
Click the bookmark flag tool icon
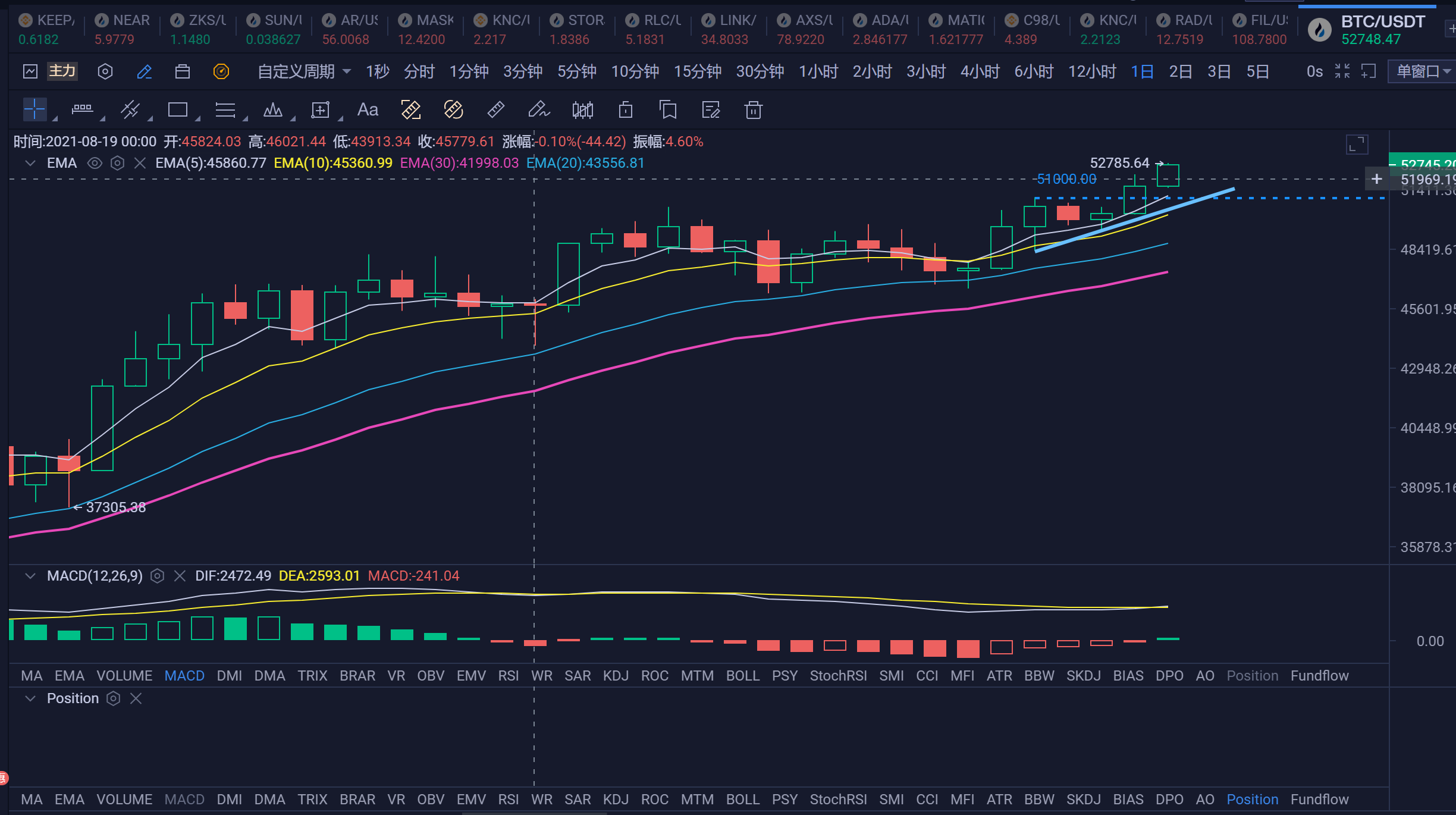pyautogui.click(x=668, y=109)
